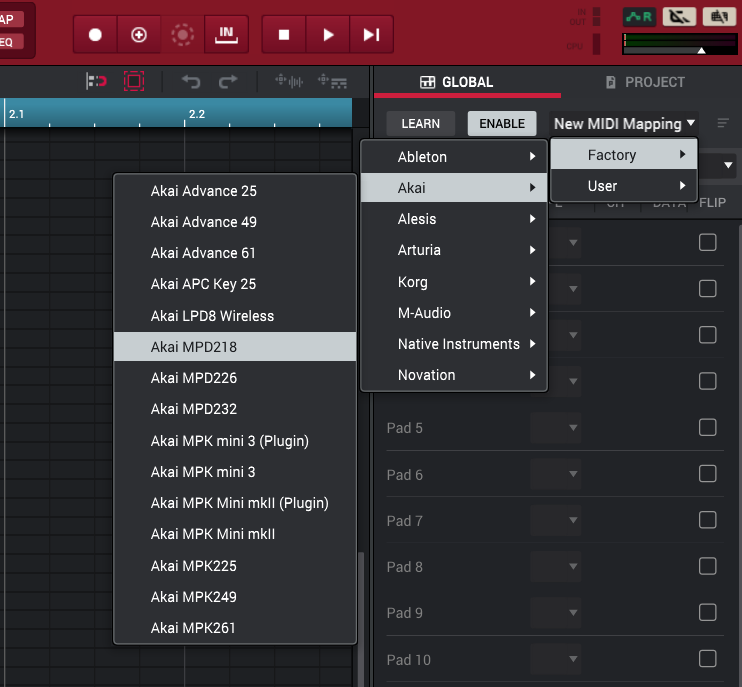Select Akai MPK261 preset
Screen dimensions: 742x687
[x=235, y=628]
